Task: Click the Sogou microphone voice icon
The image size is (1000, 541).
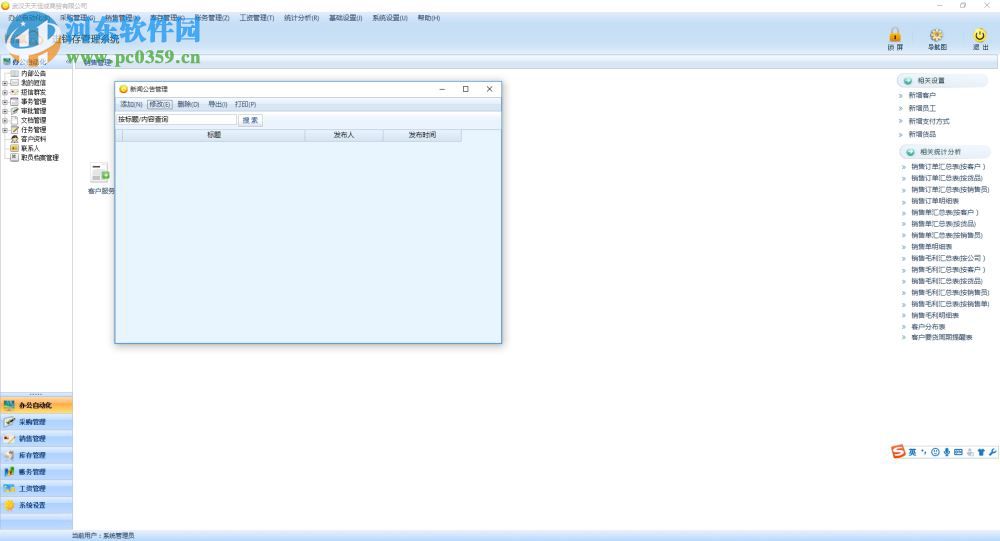Action: [947, 452]
